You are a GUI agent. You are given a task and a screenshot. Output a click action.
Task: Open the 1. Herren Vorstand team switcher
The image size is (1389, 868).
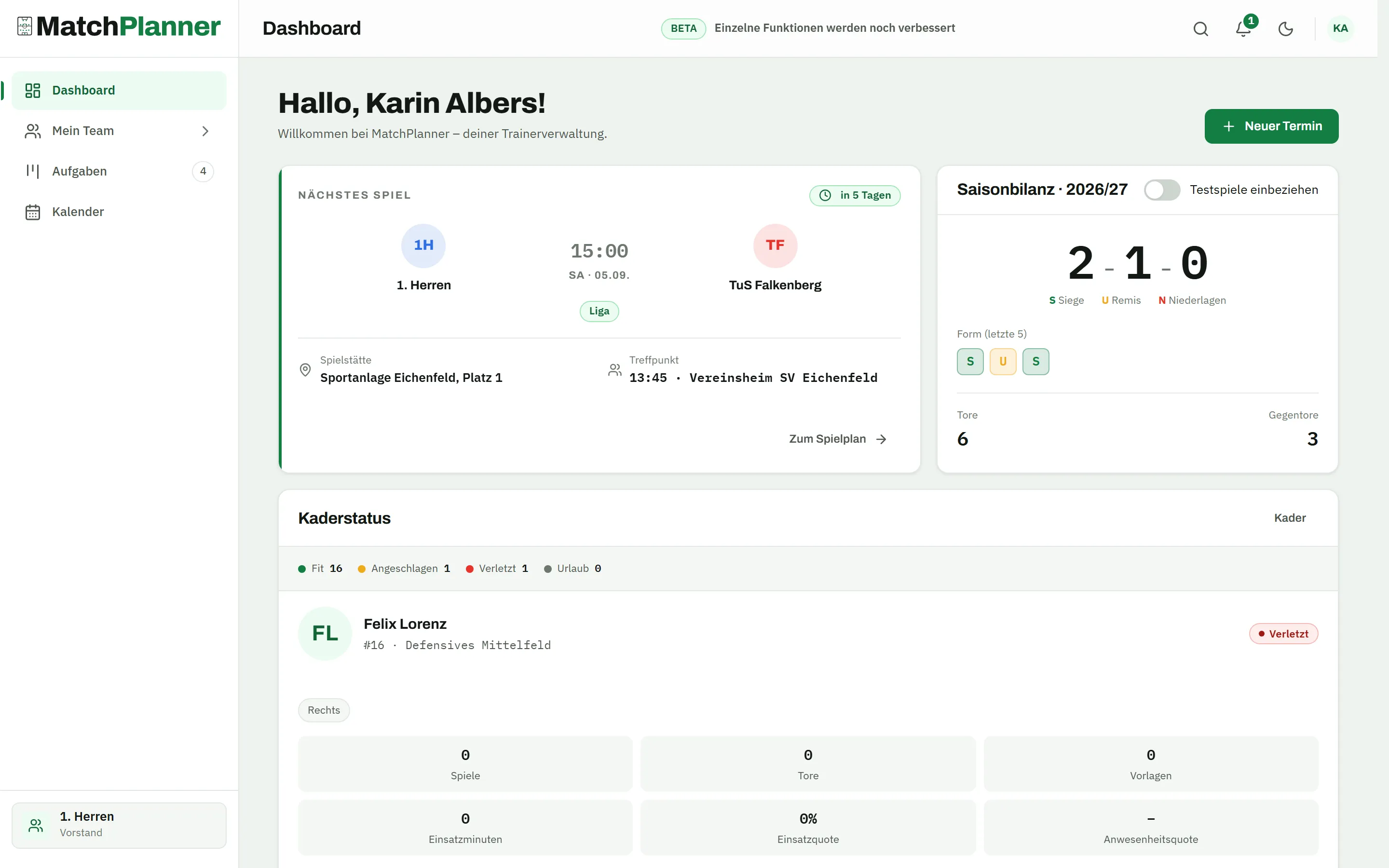click(119, 825)
